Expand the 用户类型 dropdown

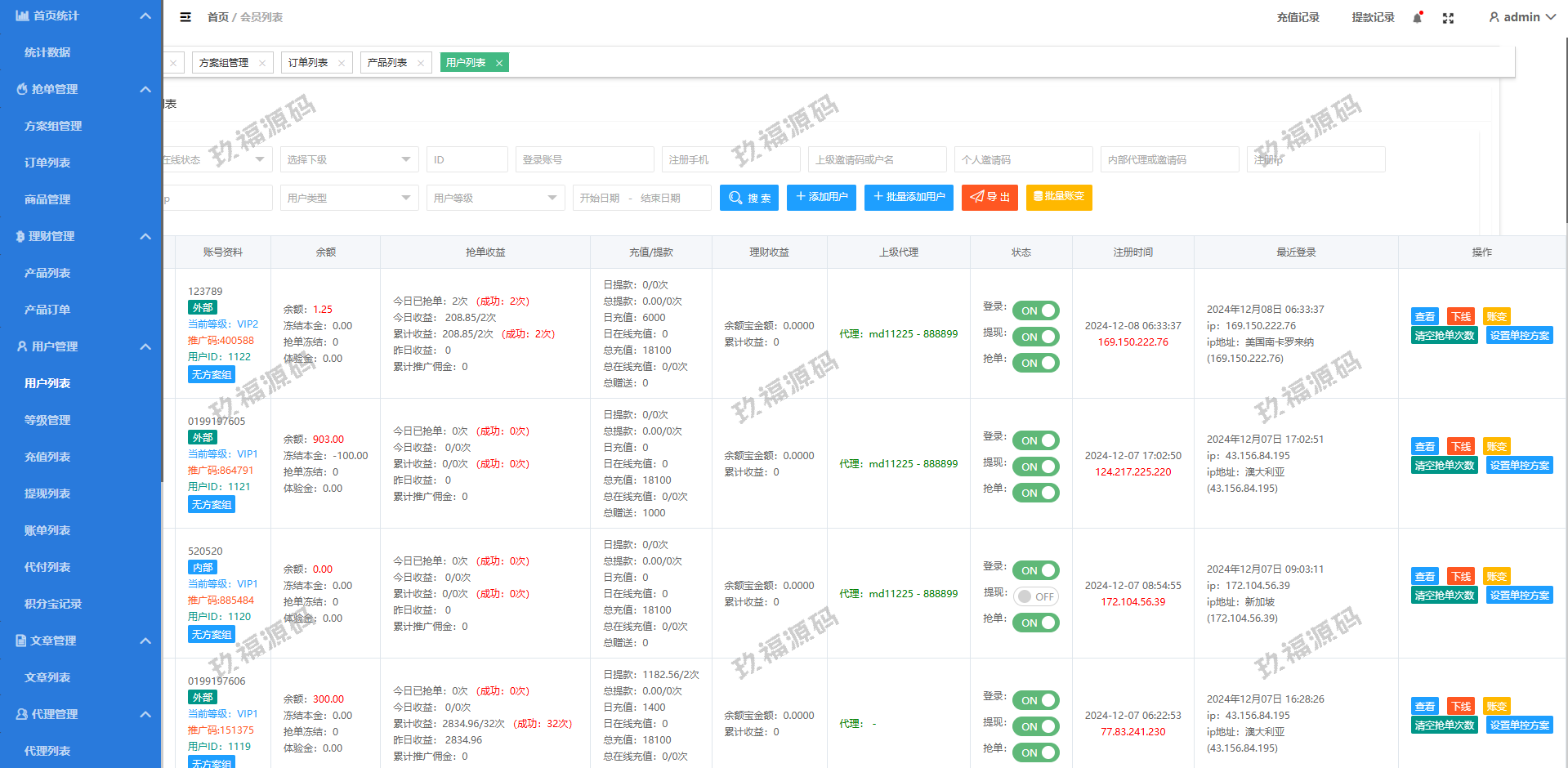[349, 198]
